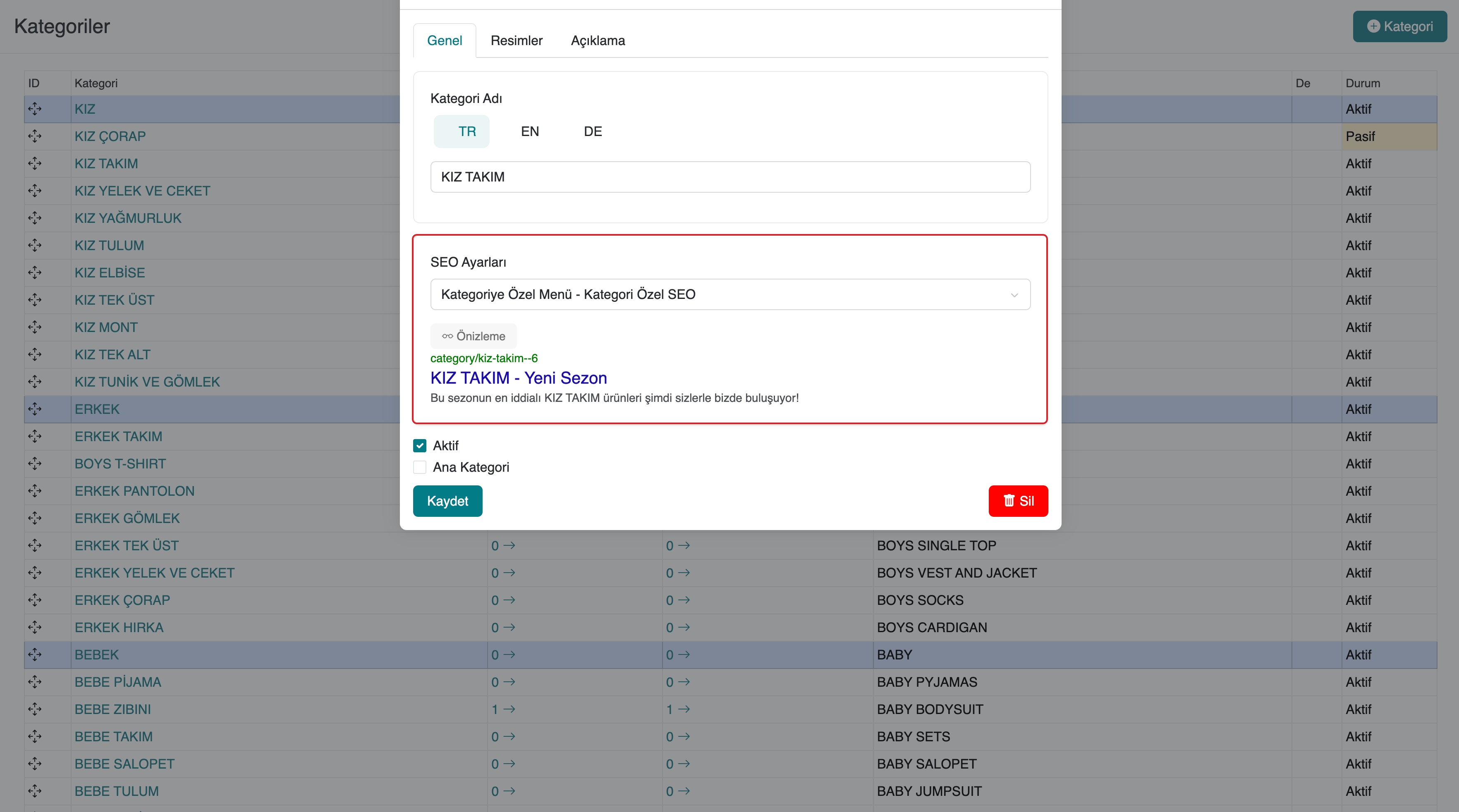
Task: Click the Kategori Adı text field
Action: tap(730, 177)
